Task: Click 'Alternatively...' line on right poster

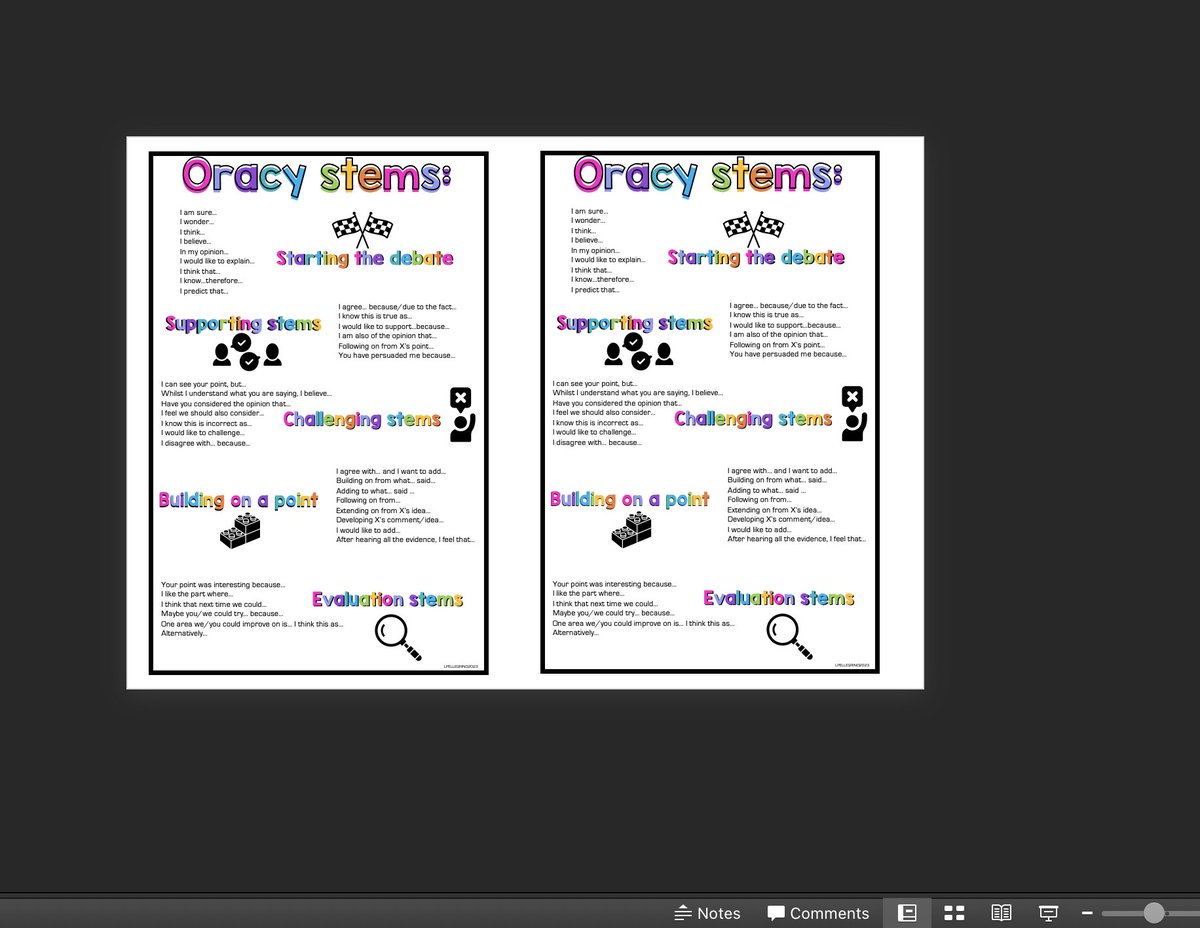Action: (575, 633)
